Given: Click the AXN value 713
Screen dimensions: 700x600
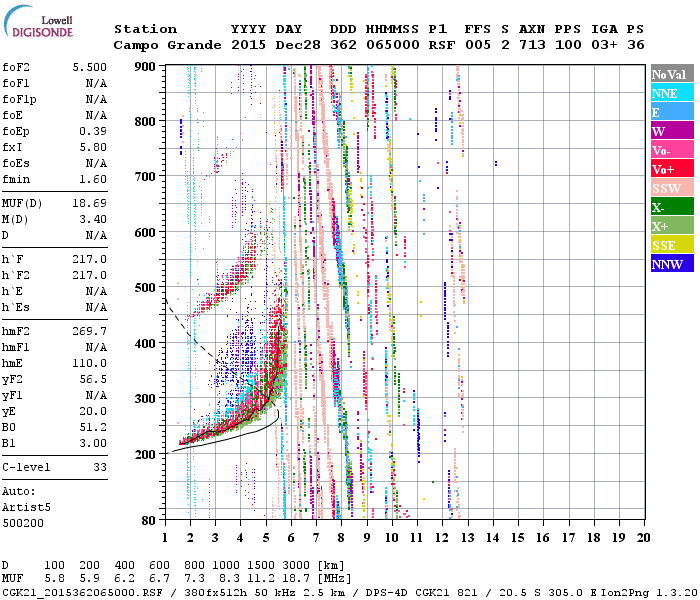Looking at the screenshot, I should coord(533,45).
